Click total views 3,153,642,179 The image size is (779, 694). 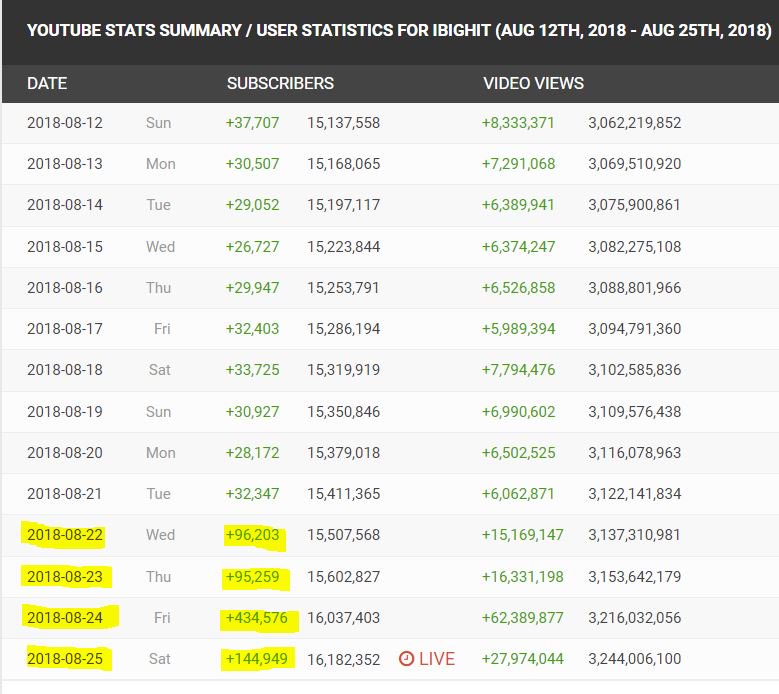(634, 577)
